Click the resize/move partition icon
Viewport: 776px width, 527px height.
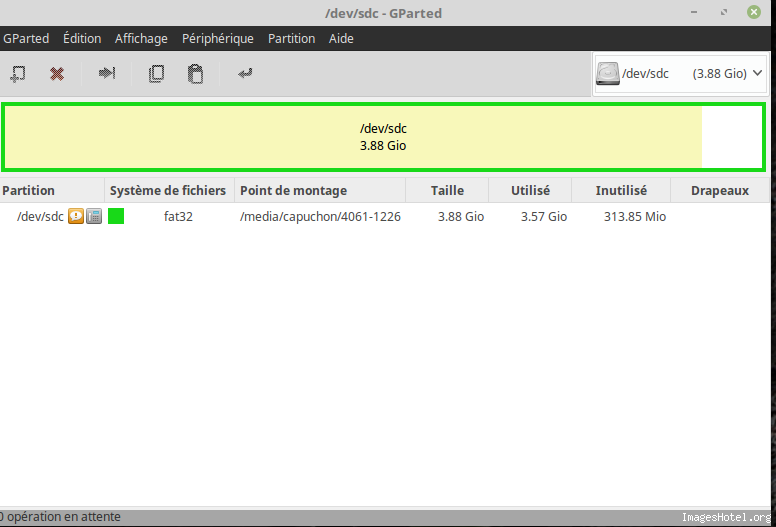pyautogui.click(x=107, y=74)
